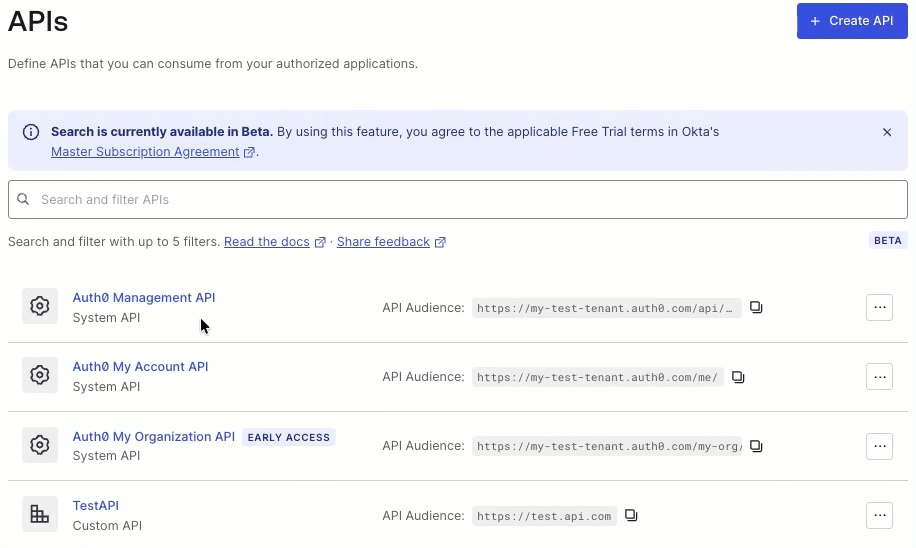Click System API label under Auth0 My Account API

(x=106, y=386)
